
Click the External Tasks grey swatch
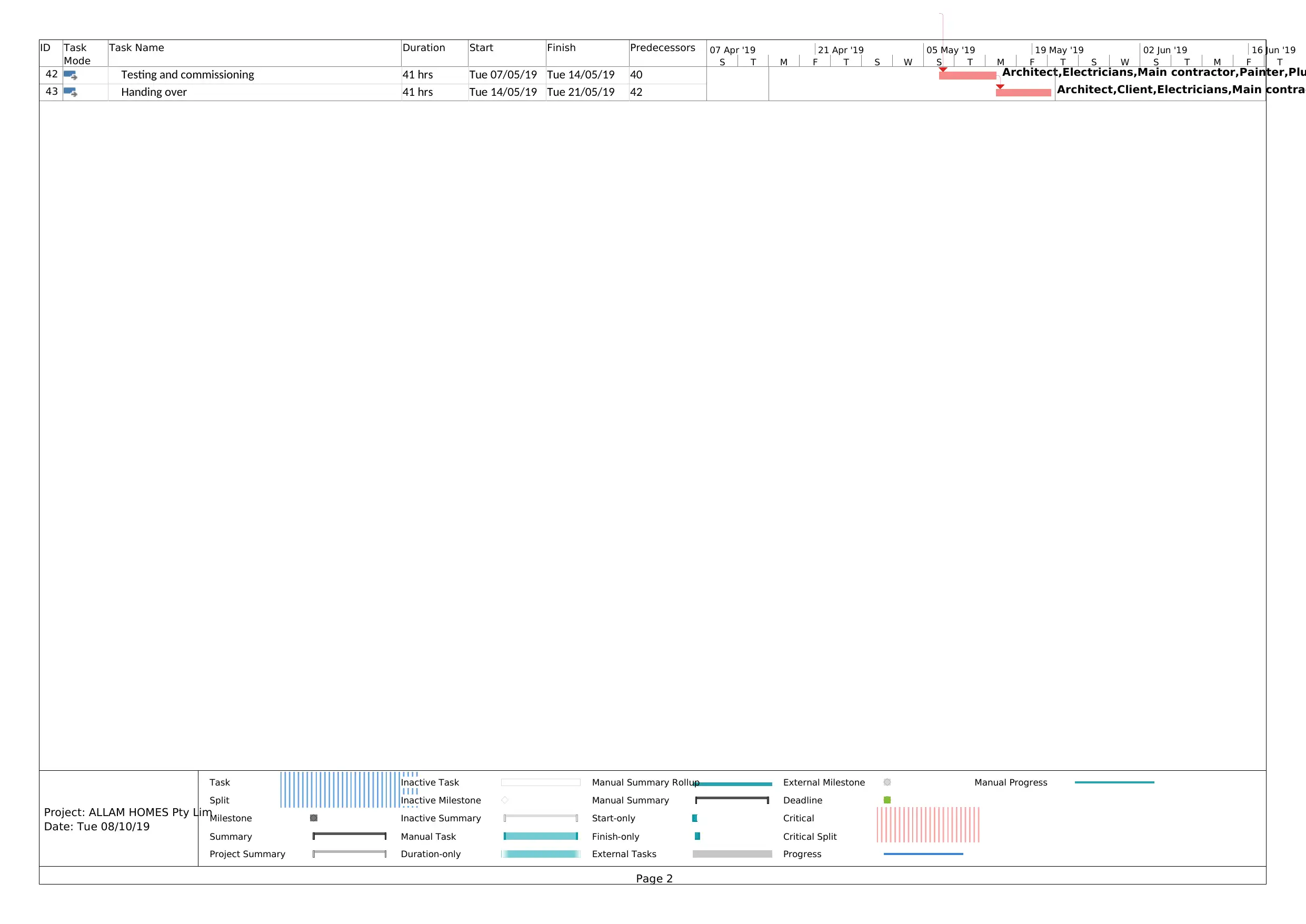(732, 853)
